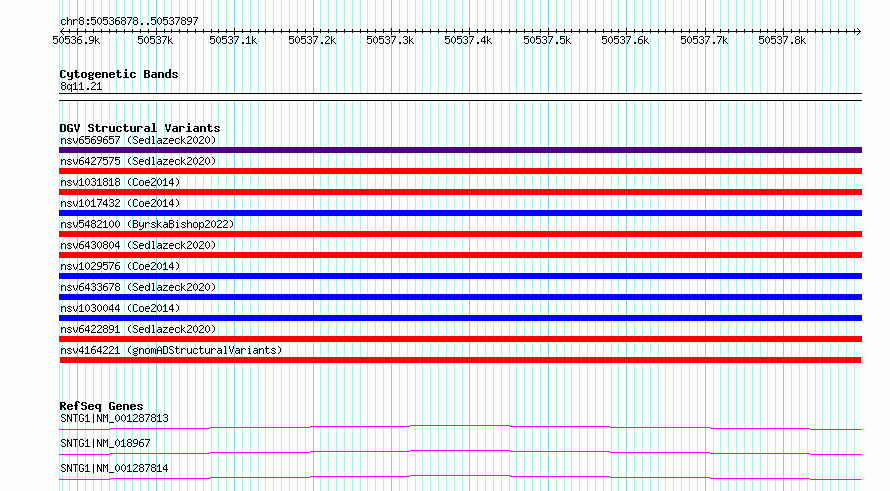Open variant label nsv6433678 (Sedlazeck2020)

coord(138,287)
